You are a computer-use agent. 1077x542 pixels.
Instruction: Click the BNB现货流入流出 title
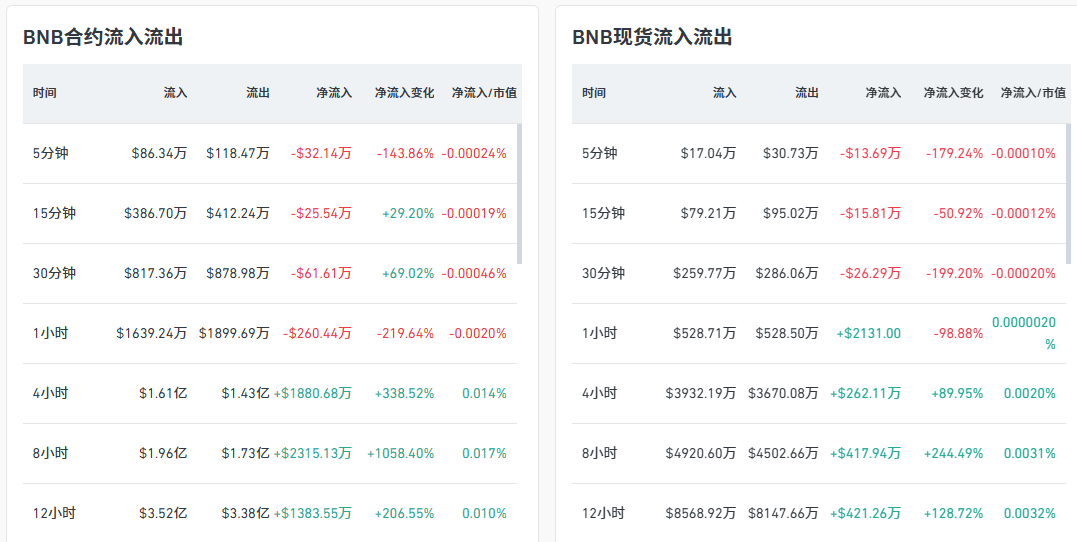pos(652,37)
